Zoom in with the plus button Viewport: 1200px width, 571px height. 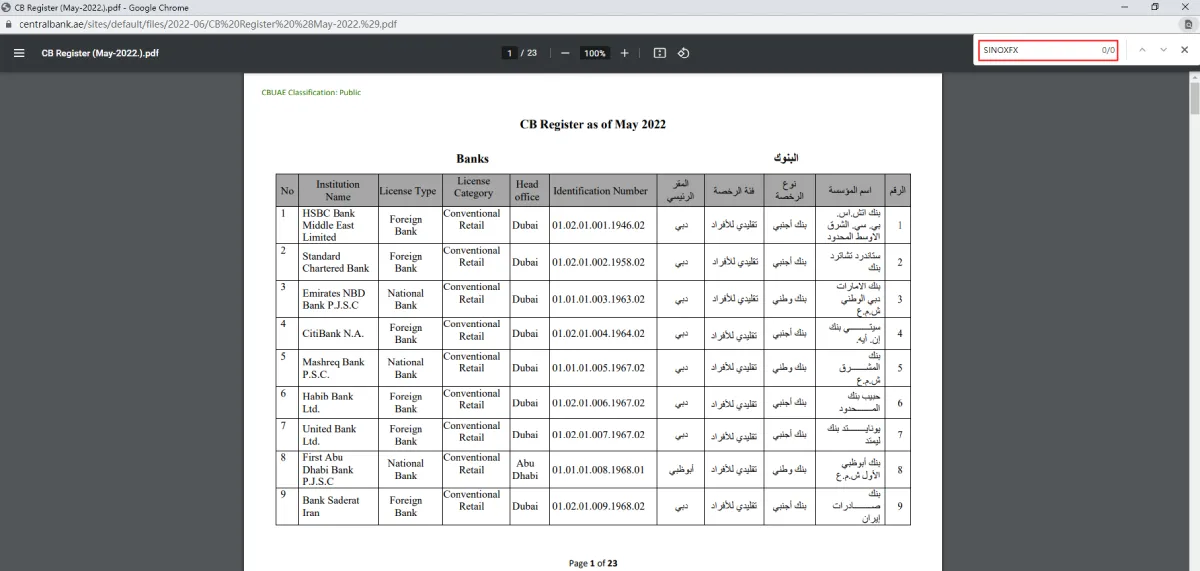[x=625, y=53]
